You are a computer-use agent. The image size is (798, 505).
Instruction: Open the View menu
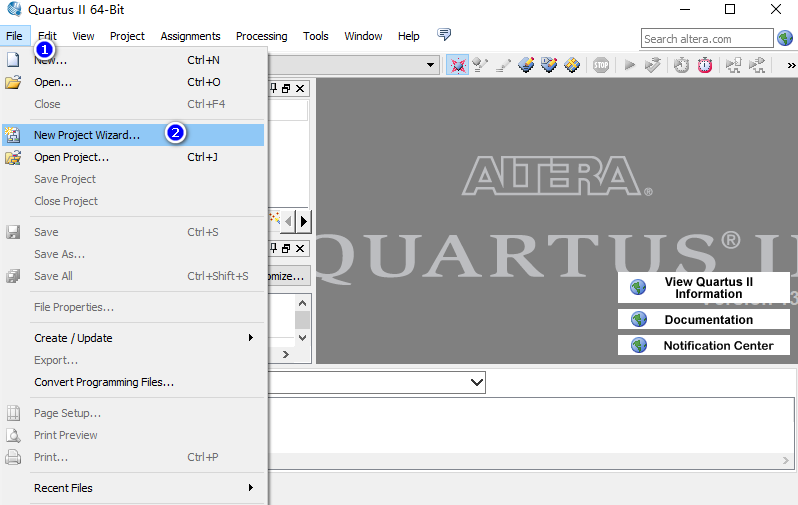[83, 36]
